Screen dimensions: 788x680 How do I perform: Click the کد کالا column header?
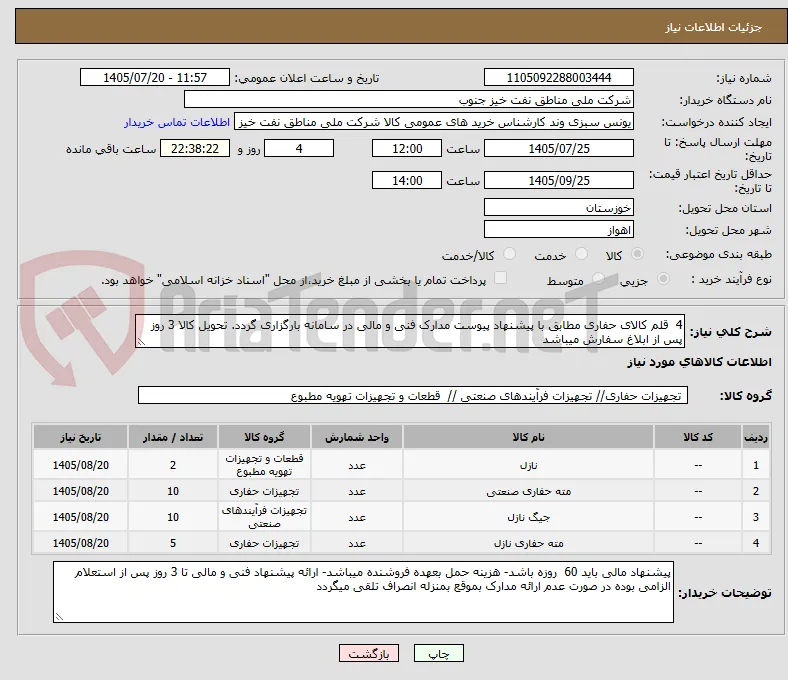click(x=698, y=437)
